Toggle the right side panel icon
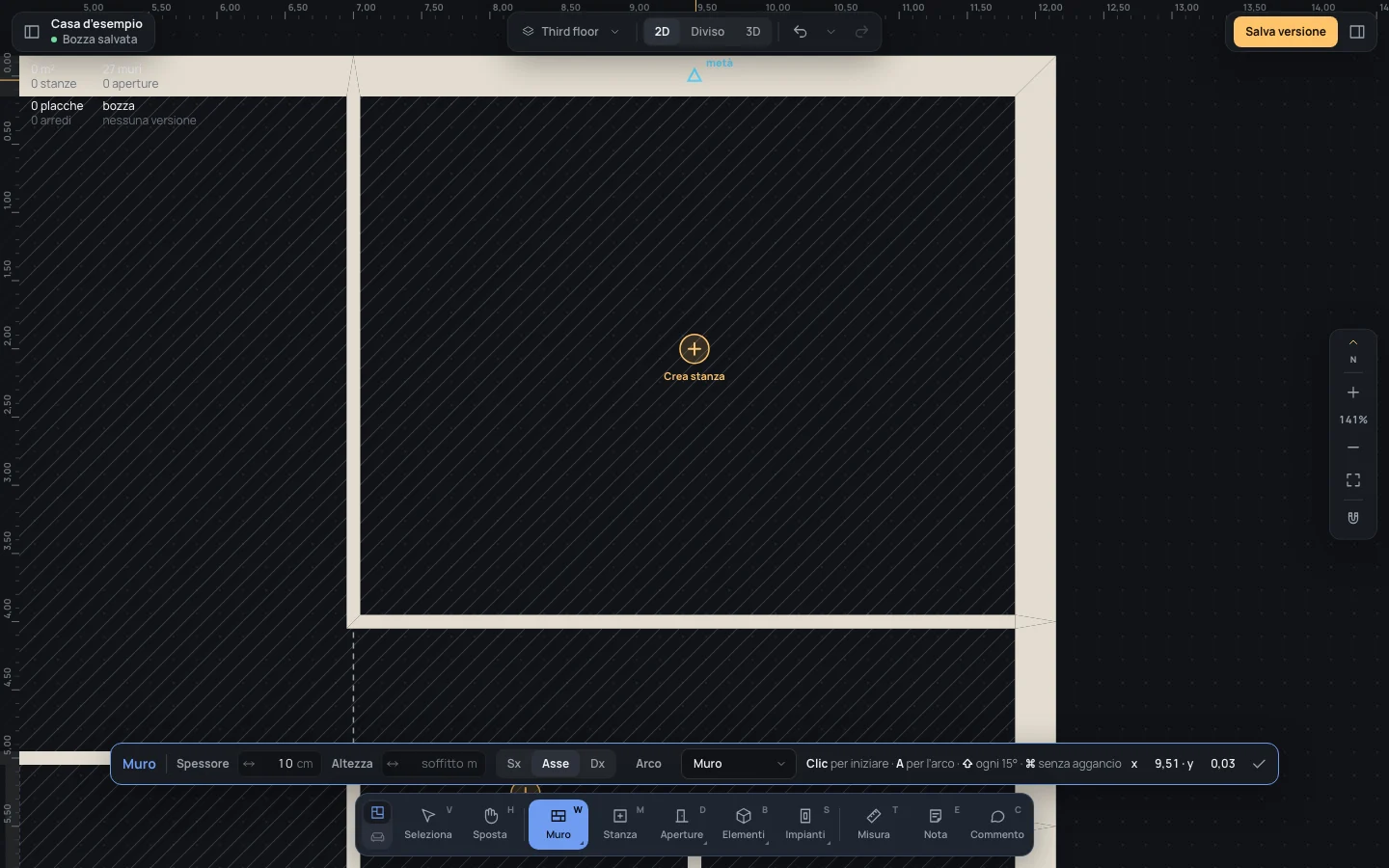Image resolution: width=1389 pixels, height=868 pixels. click(1357, 32)
